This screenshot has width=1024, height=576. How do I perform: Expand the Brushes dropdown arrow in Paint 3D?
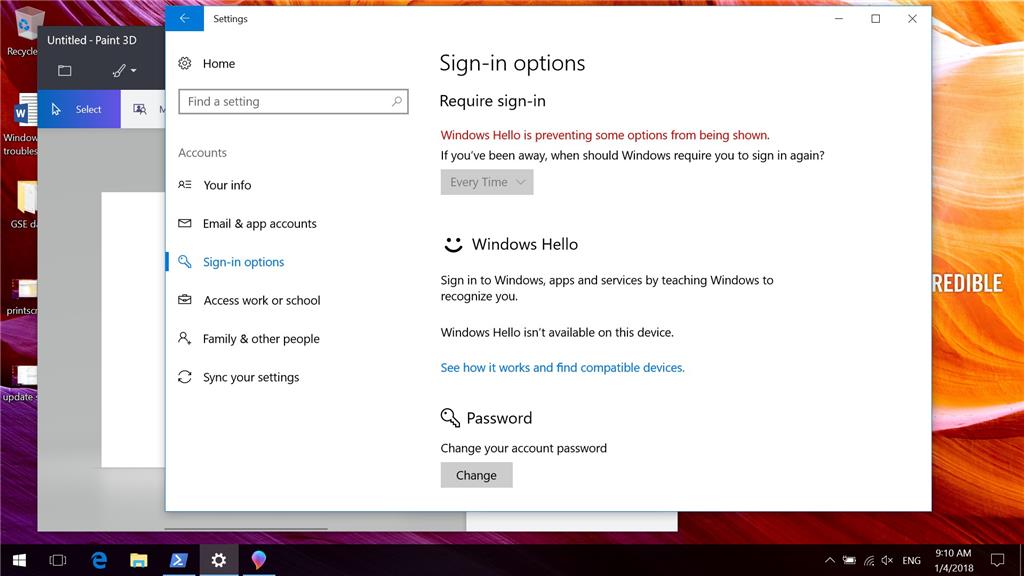click(x=133, y=71)
